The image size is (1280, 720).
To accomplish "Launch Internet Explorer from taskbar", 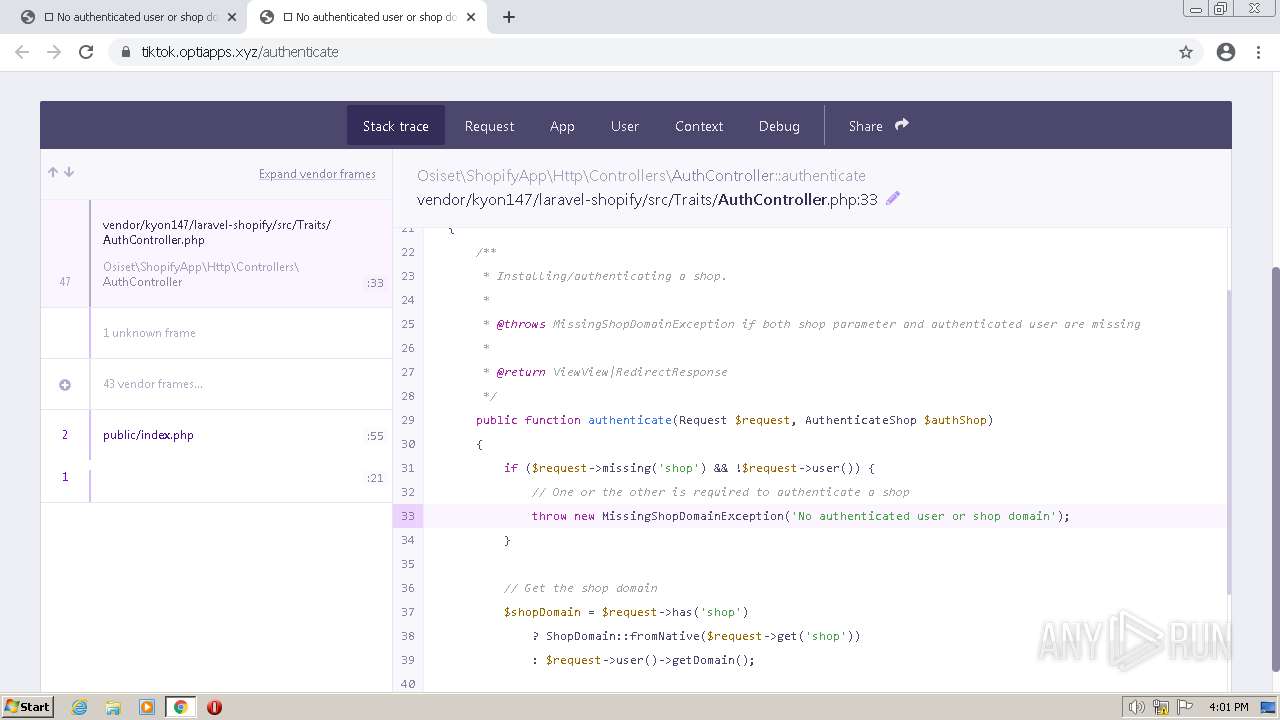I will pyautogui.click(x=80, y=707).
